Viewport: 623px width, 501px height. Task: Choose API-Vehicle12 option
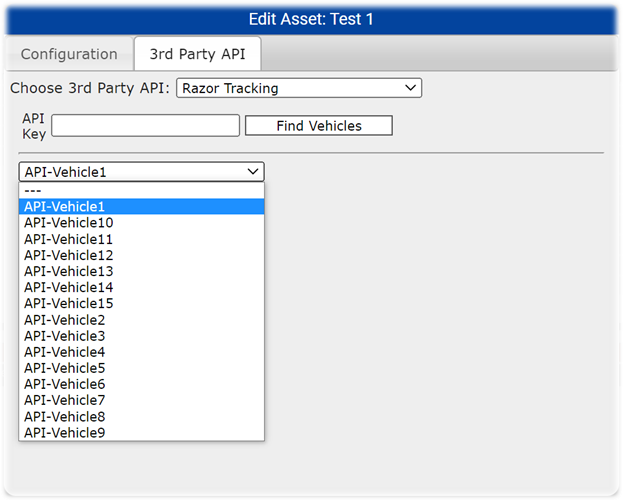(x=141, y=255)
